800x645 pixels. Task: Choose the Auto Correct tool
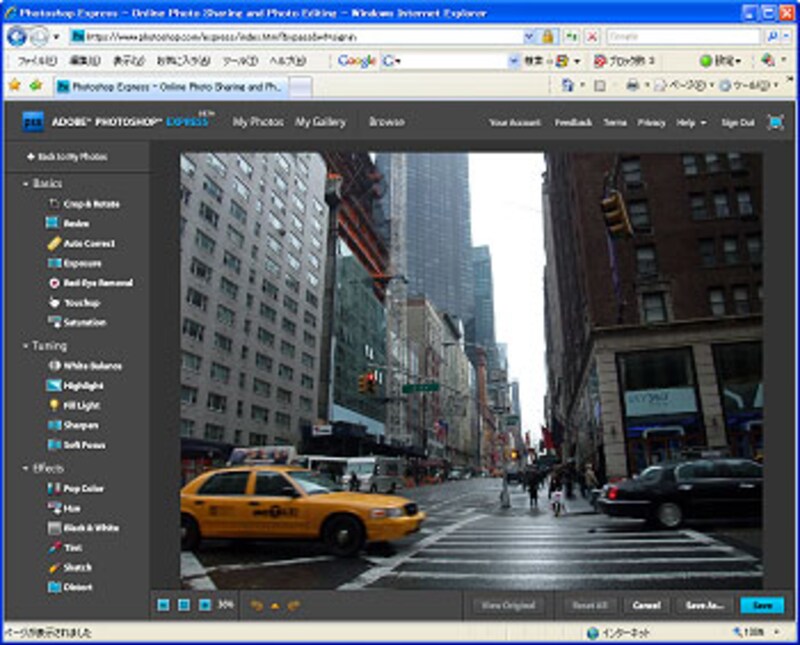point(88,243)
